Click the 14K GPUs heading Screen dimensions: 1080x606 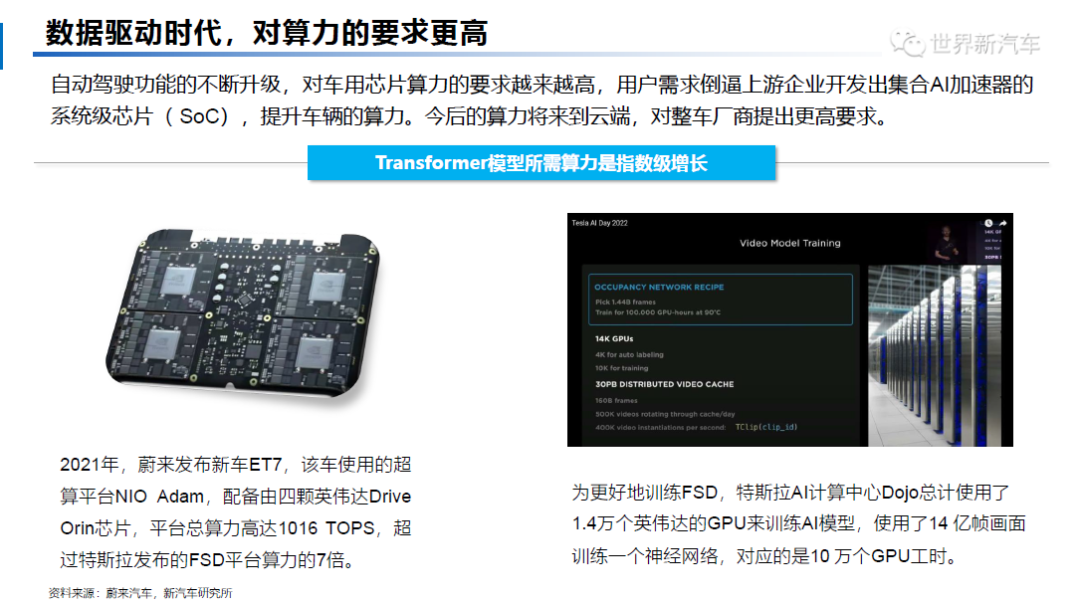click(614, 339)
